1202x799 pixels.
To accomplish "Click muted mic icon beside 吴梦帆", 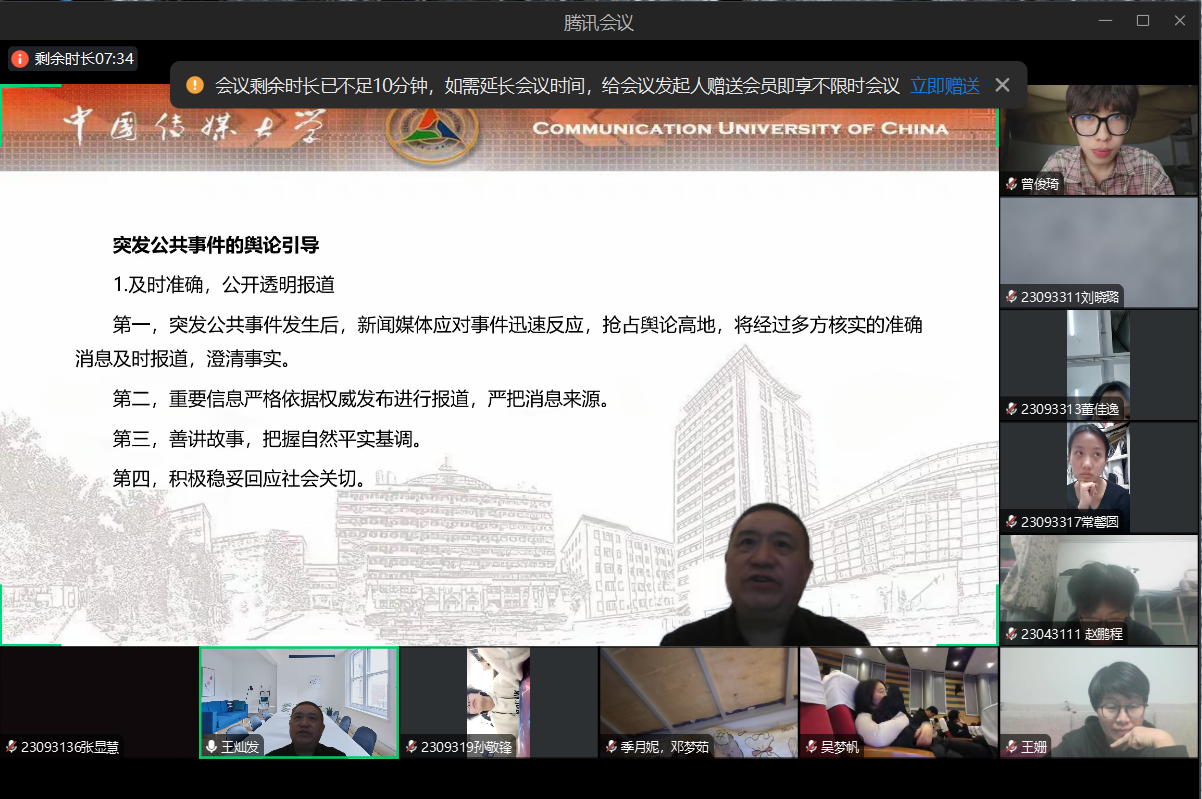I will [811, 747].
